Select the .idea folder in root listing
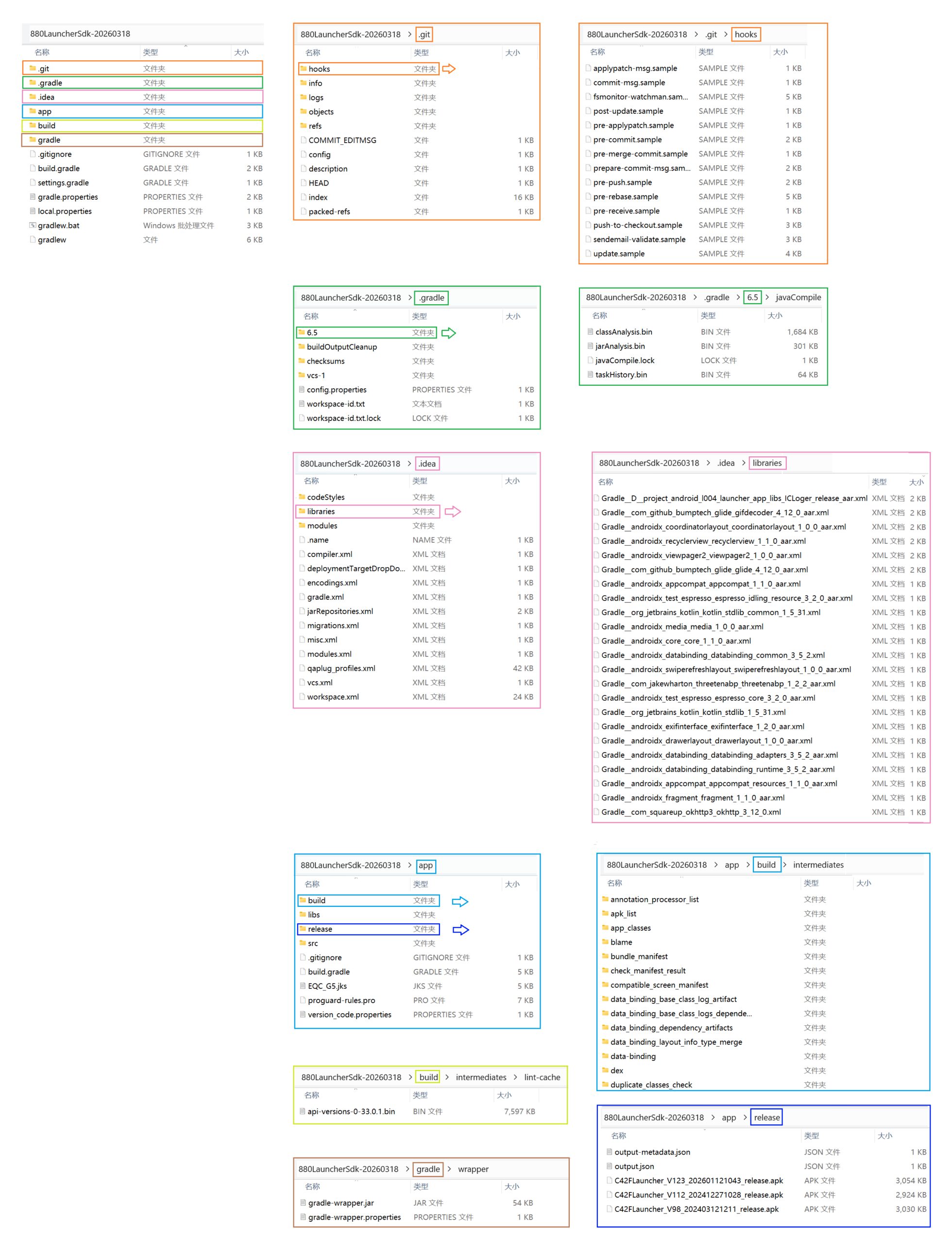 (x=47, y=97)
